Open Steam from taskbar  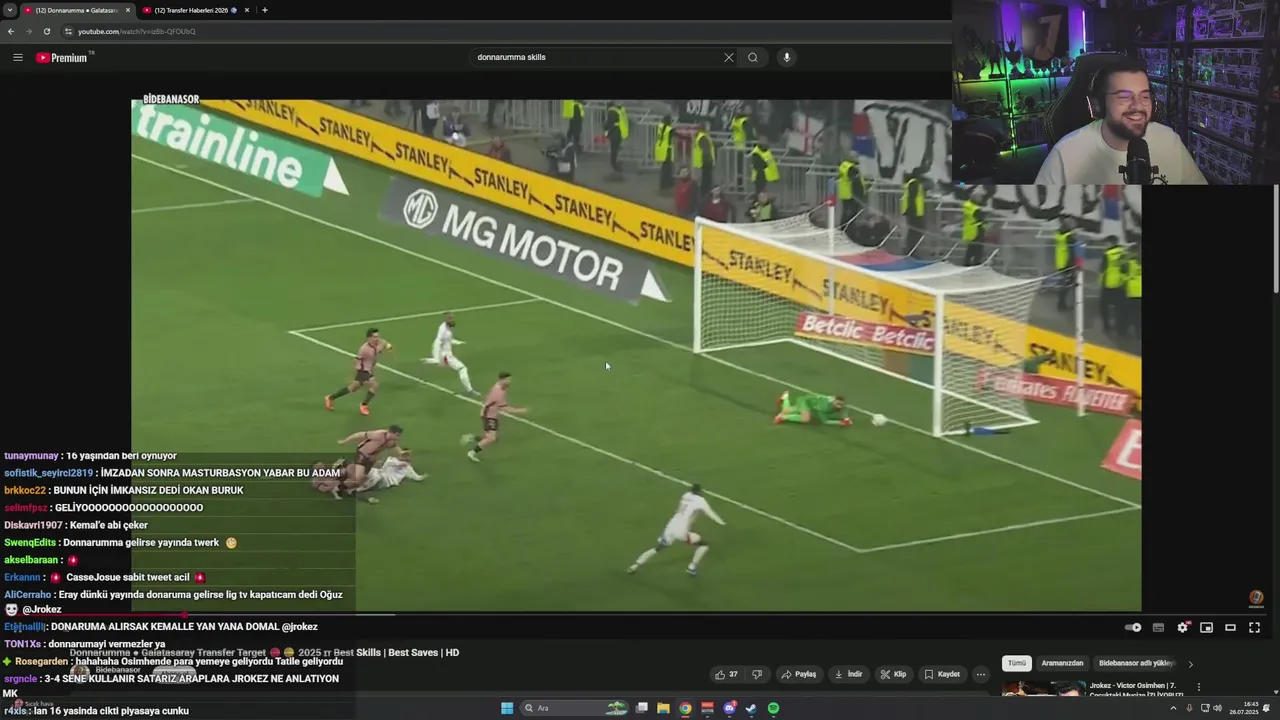pos(751,708)
